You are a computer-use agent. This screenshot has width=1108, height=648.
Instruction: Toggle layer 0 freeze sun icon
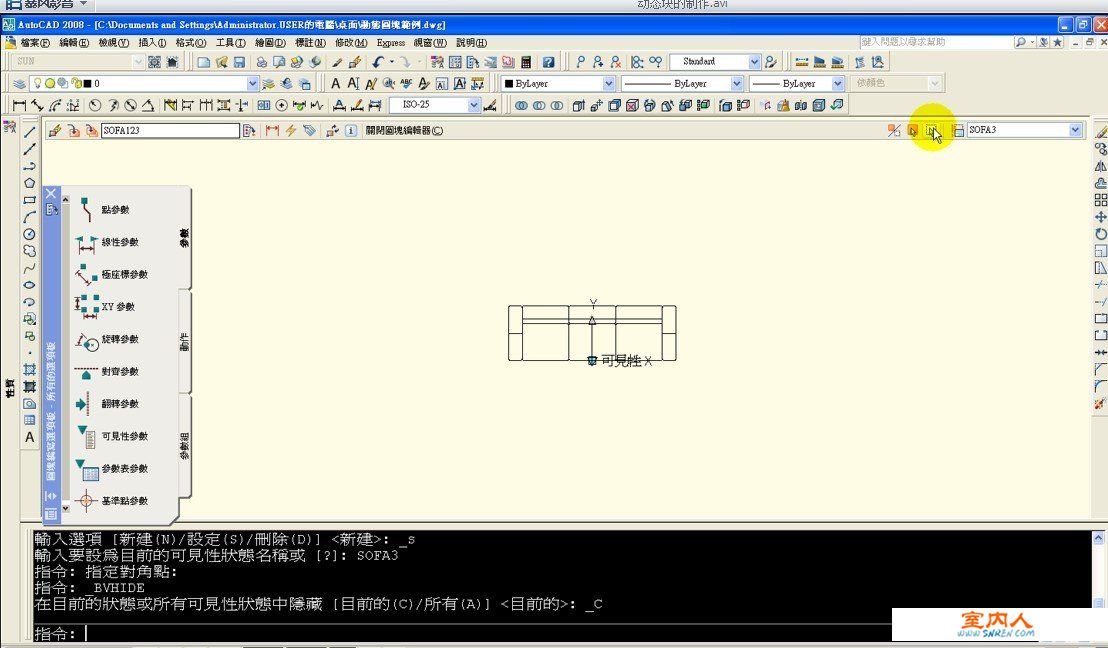click(49, 83)
